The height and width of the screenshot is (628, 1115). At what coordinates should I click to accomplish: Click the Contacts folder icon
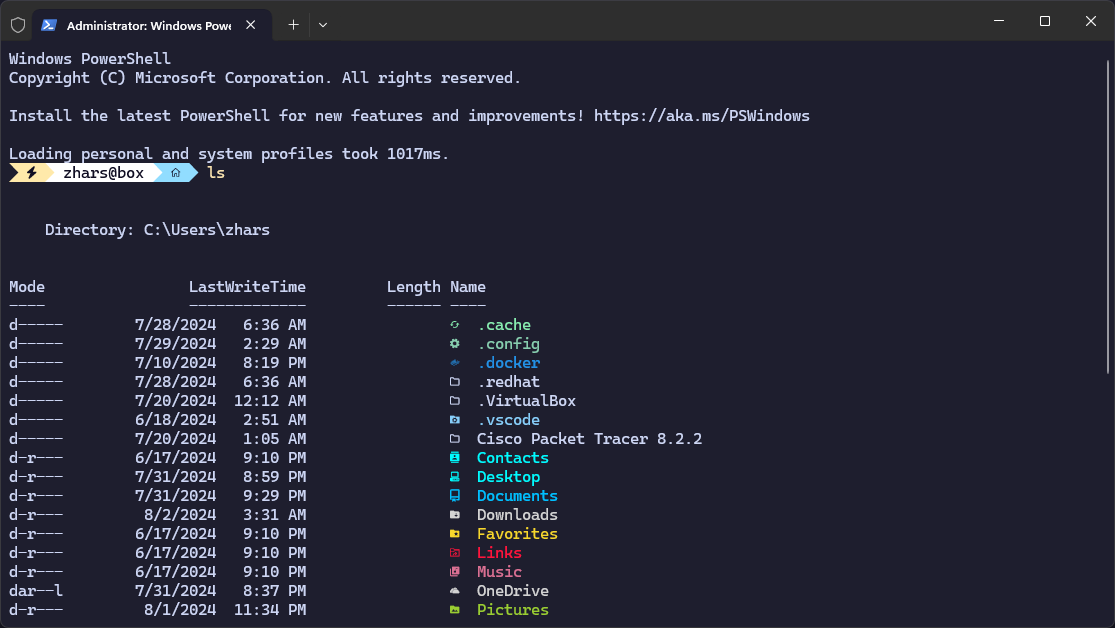455,458
